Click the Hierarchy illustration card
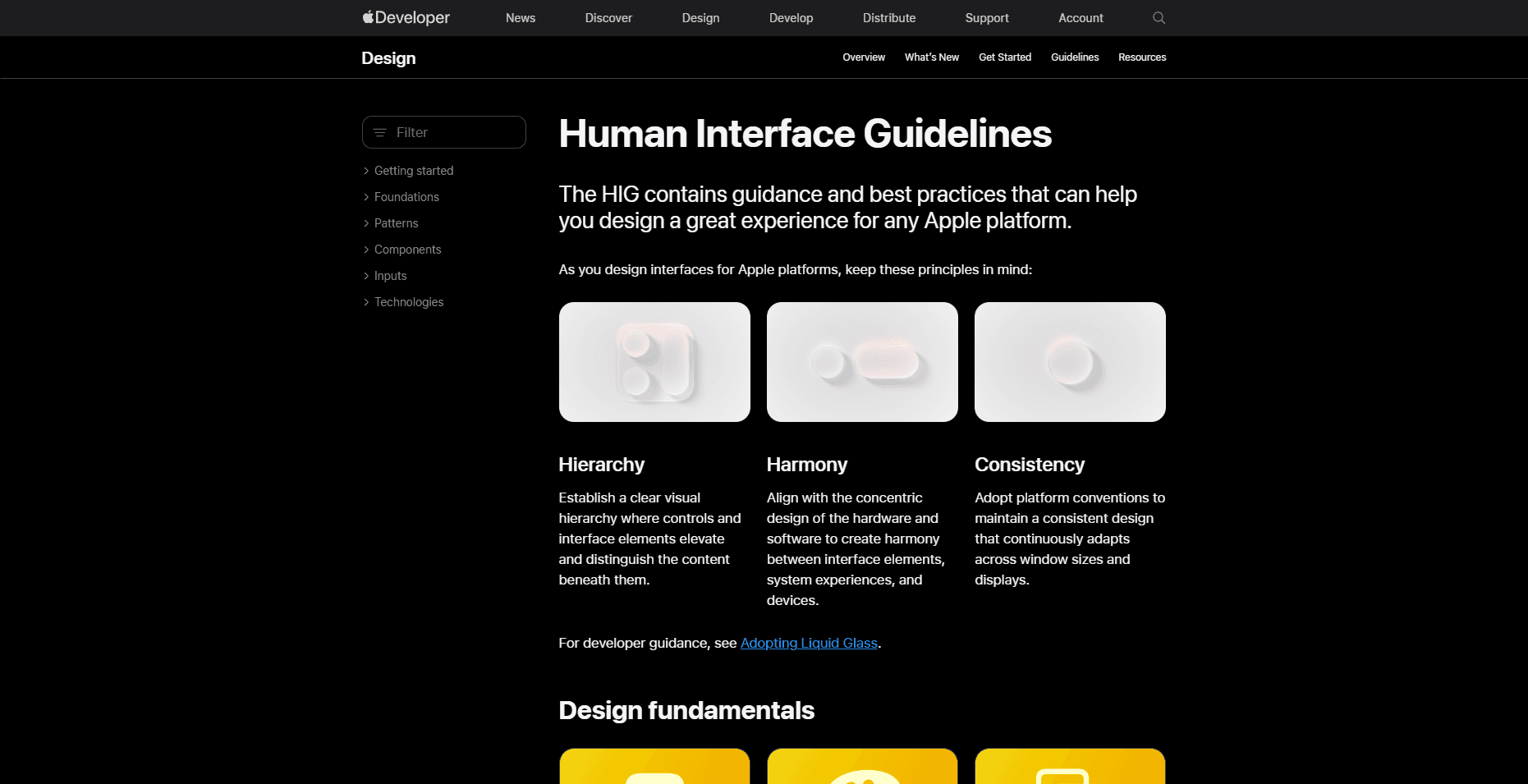Image resolution: width=1528 pixels, height=784 pixels. point(654,362)
